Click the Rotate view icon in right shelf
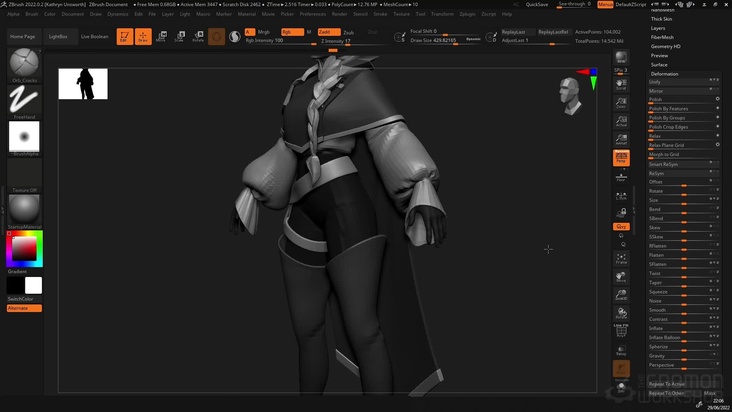 (621, 313)
